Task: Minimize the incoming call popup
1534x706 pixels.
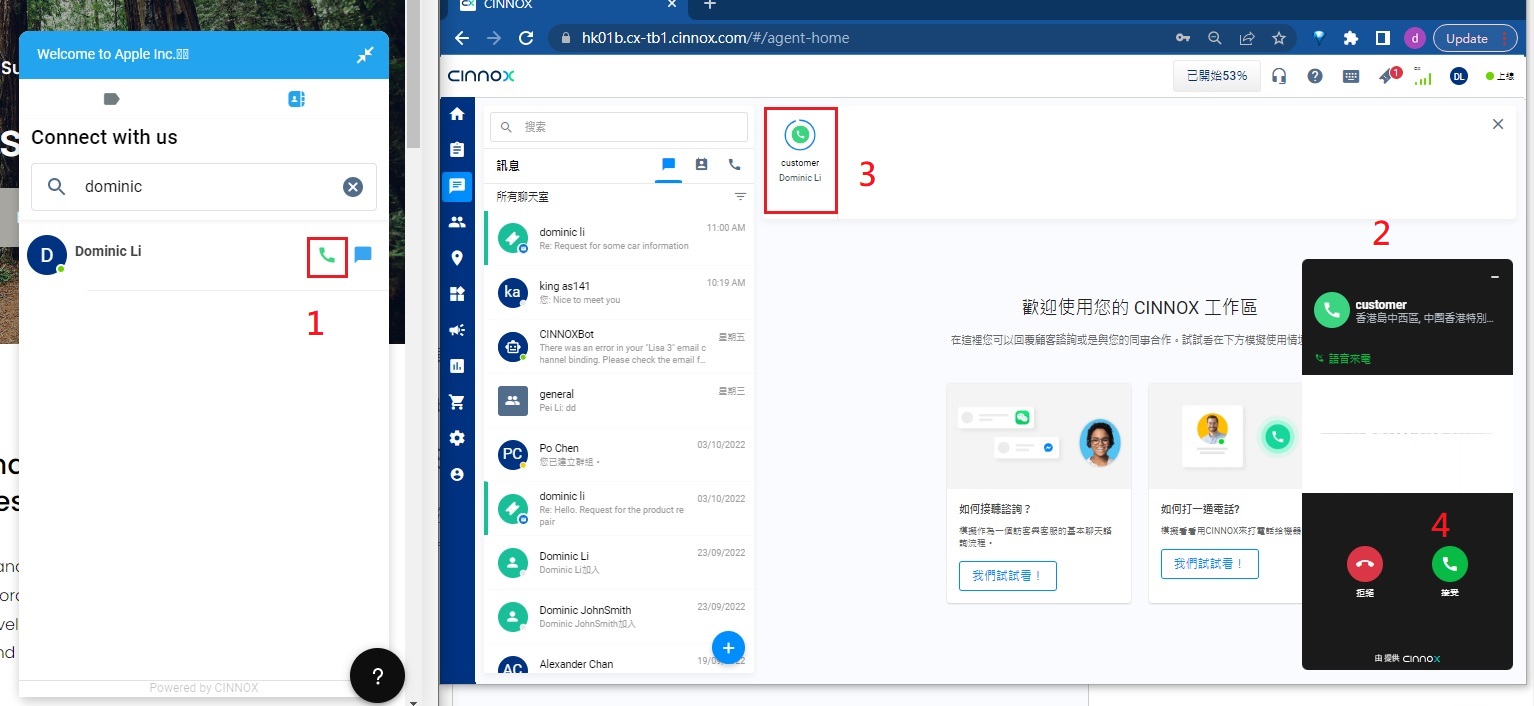Action: pos(1495,277)
